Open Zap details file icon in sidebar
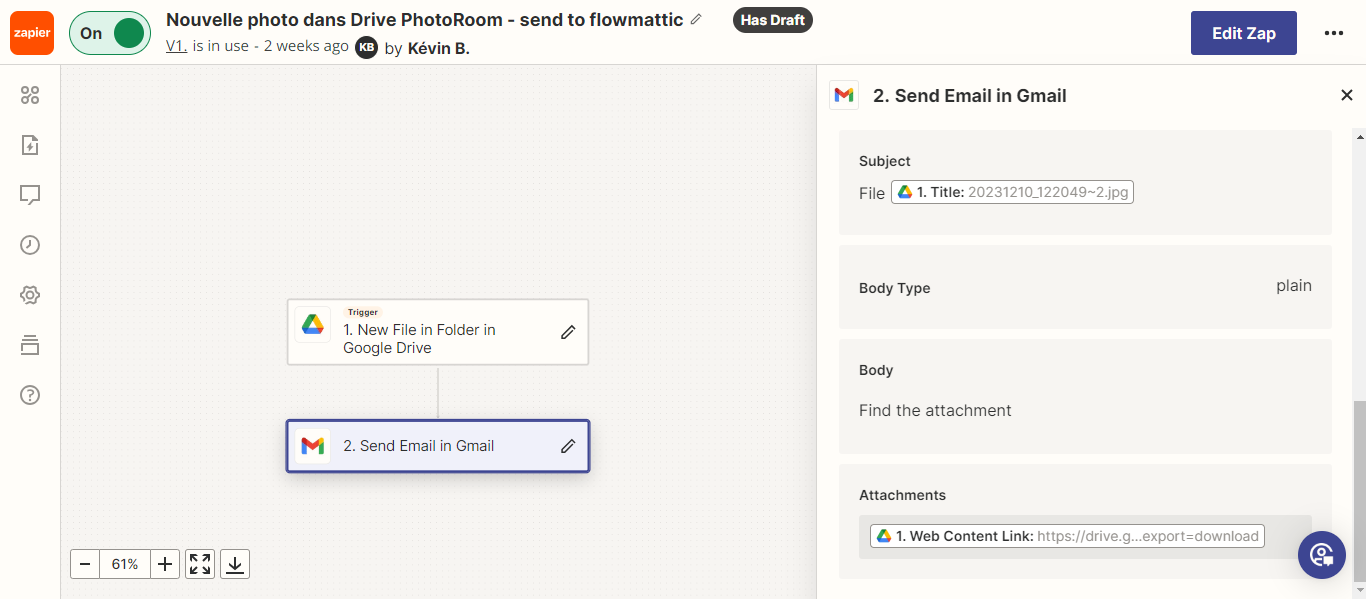 point(30,145)
